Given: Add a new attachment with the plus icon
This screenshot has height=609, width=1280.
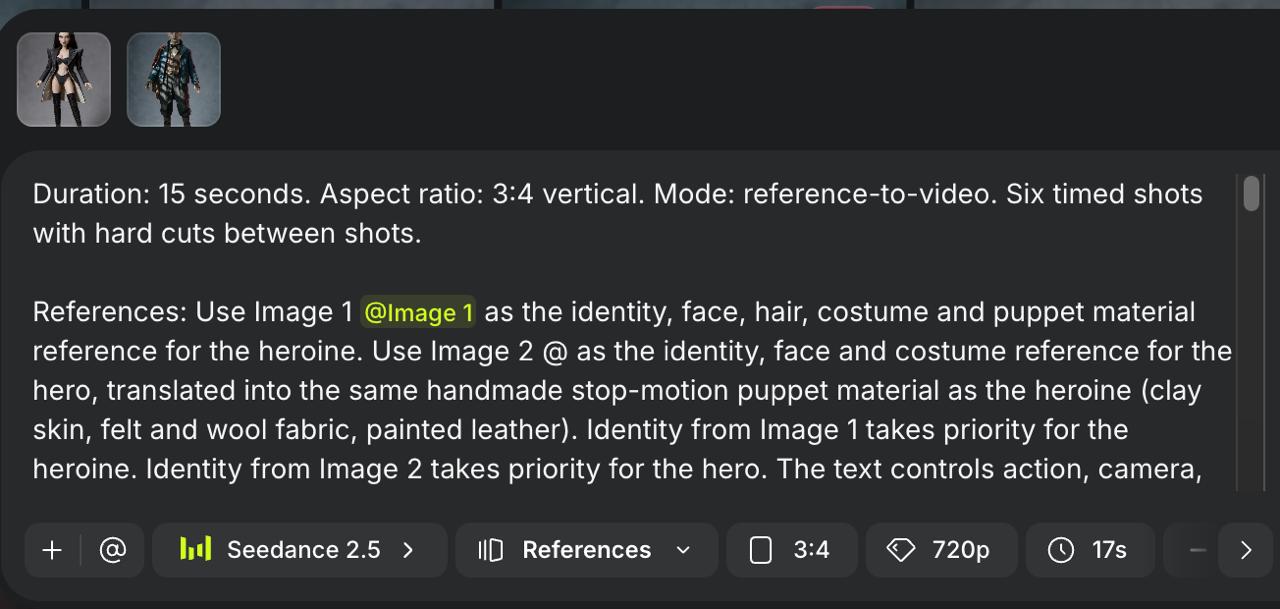Looking at the screenshot, I should pos(52,550).
